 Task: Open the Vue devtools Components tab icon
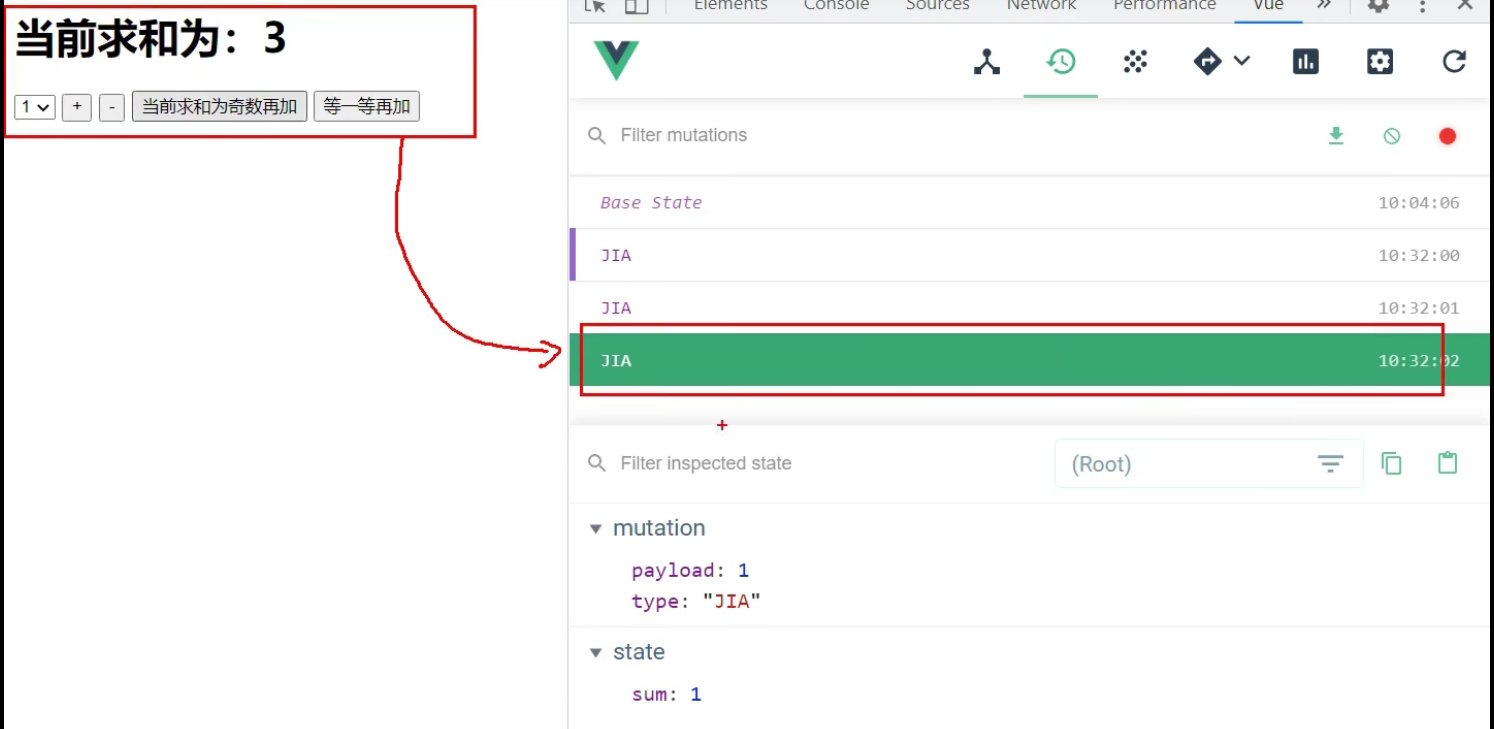[987, 62]
